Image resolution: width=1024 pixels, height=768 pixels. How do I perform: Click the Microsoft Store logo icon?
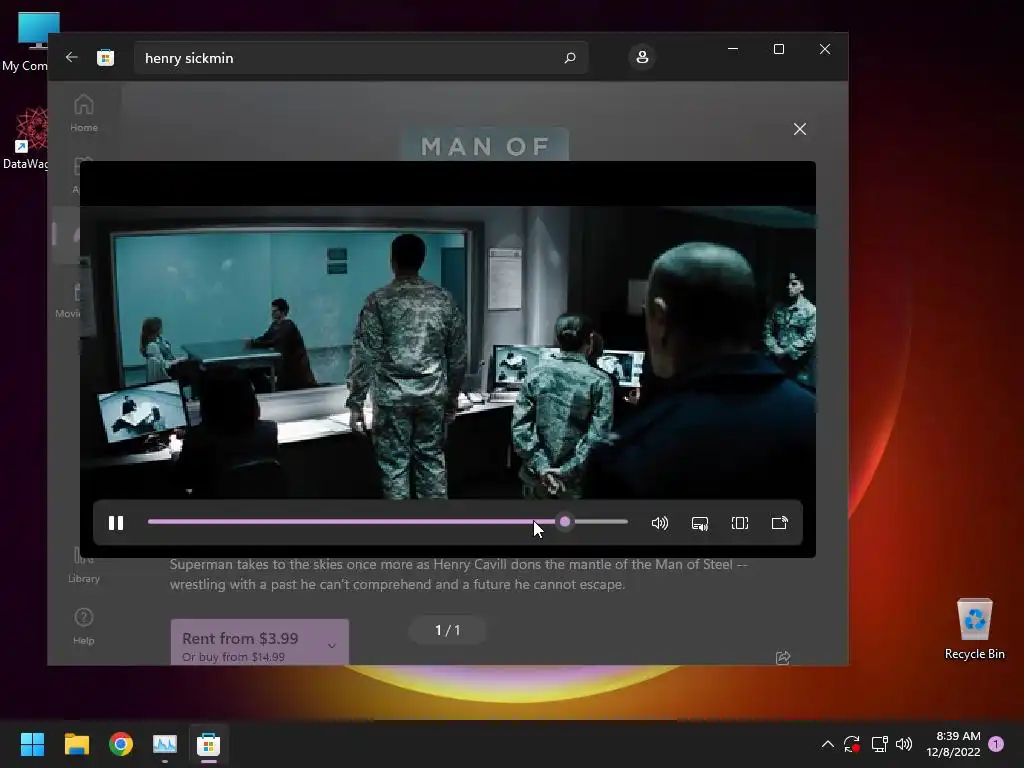106,57
